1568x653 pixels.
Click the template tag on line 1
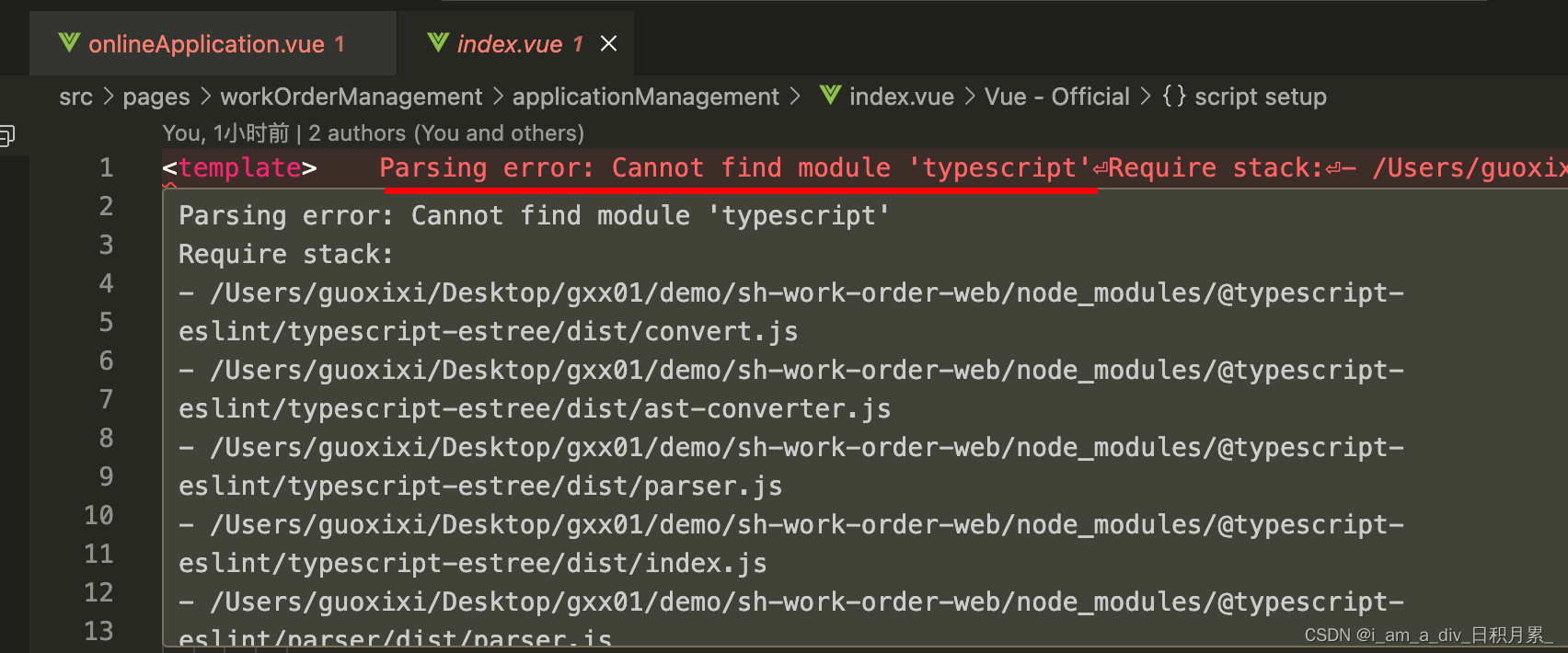240,167
